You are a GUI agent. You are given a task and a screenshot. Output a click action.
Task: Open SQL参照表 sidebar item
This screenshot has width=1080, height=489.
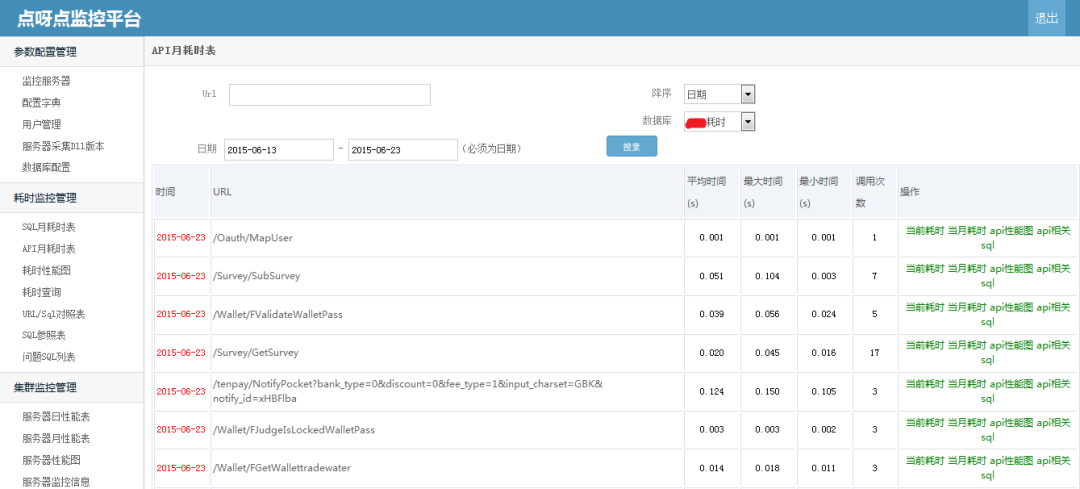click(44, 335)
